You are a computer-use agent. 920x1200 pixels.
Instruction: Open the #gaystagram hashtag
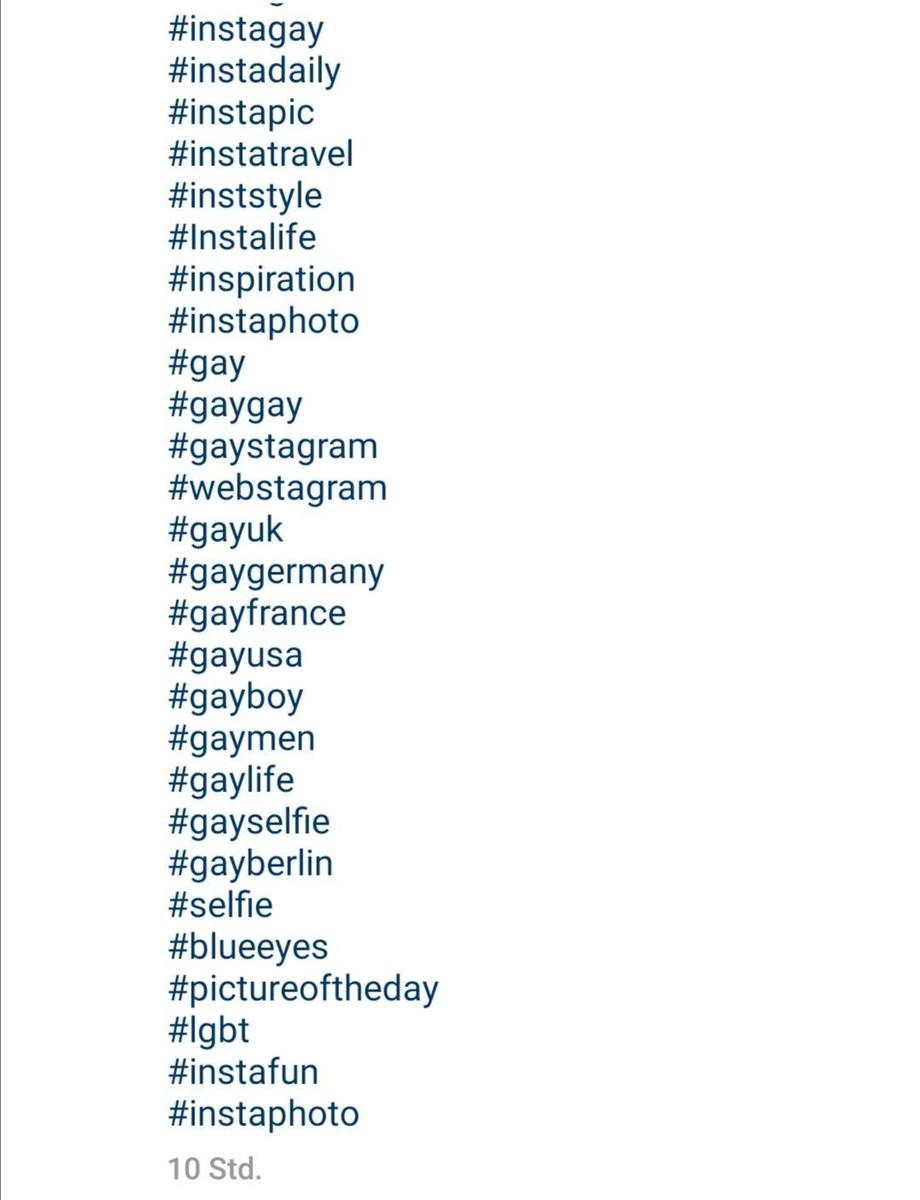pyautogui.click(x=273, y=447)
